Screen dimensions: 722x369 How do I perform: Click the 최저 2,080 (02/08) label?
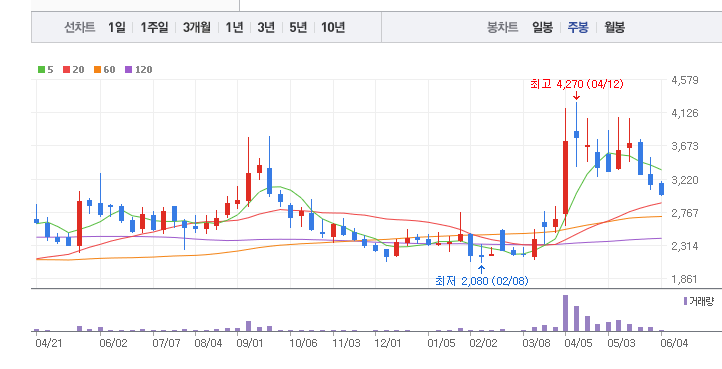coord(482,281)
